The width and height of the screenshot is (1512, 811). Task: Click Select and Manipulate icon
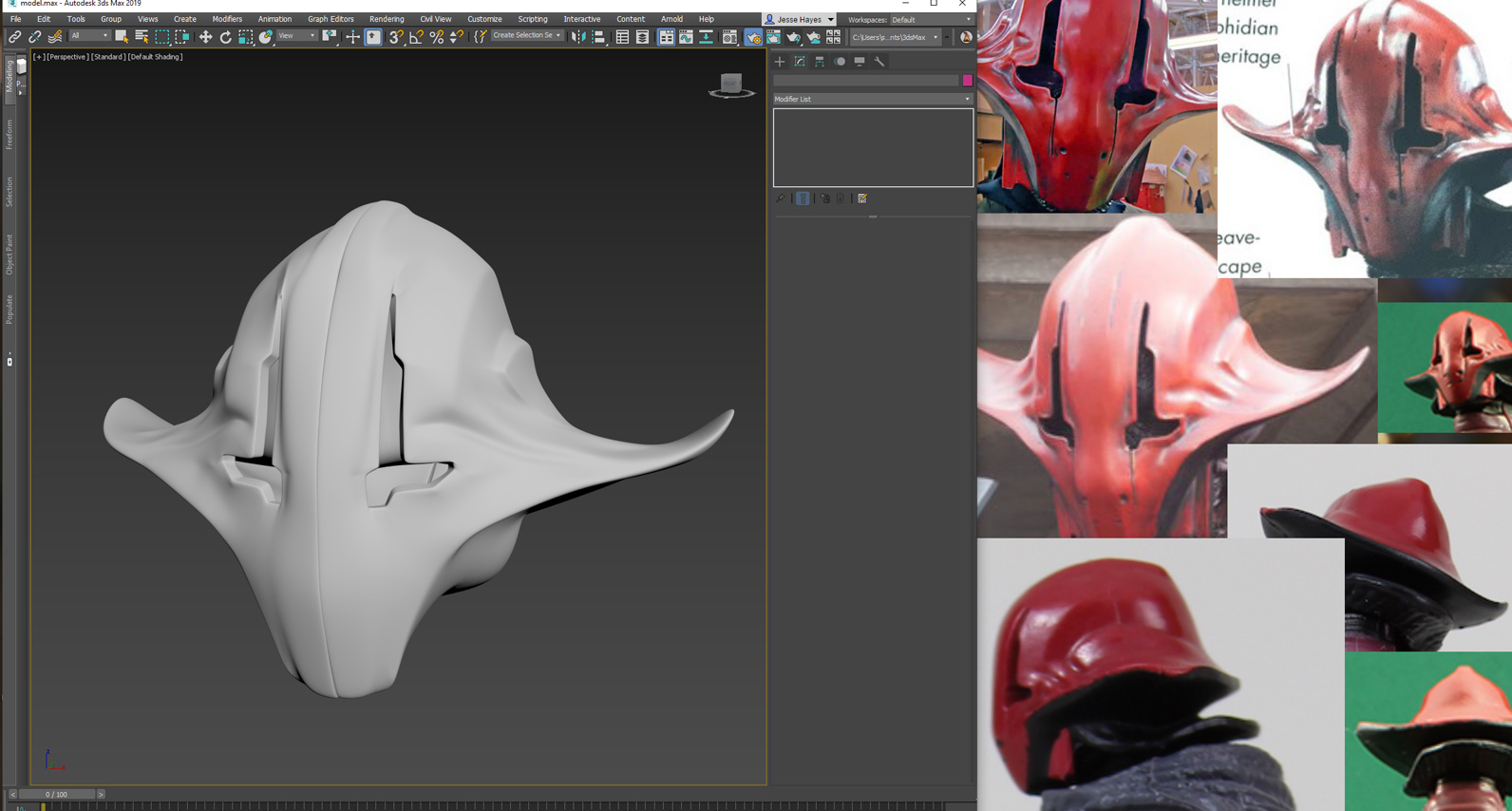click(352, 37)
